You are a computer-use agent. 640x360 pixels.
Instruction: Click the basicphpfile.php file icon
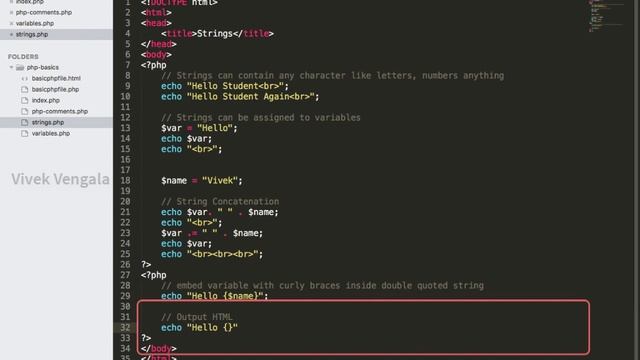[24, 89]
